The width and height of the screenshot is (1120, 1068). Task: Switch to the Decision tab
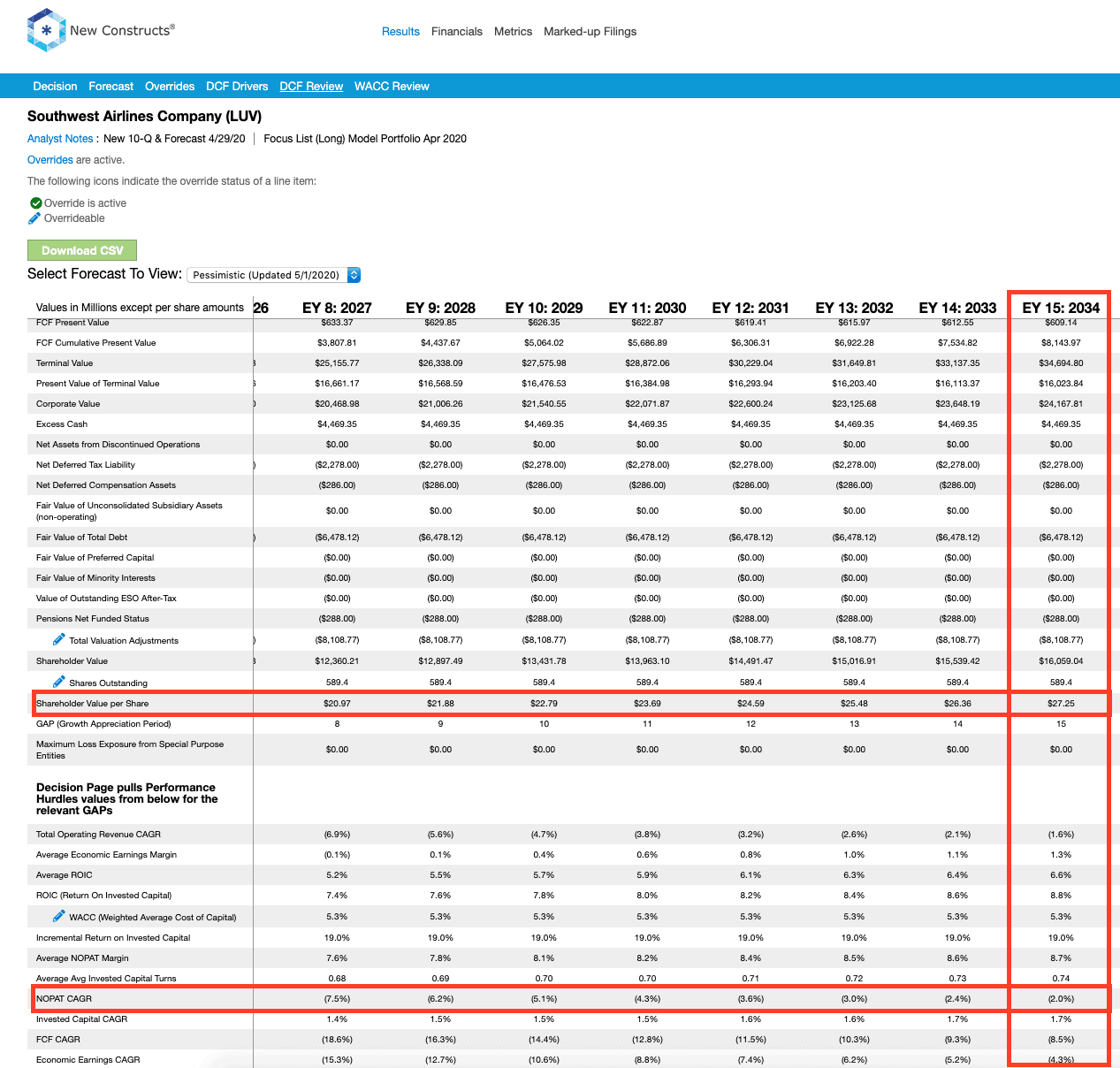pos(55,87)
